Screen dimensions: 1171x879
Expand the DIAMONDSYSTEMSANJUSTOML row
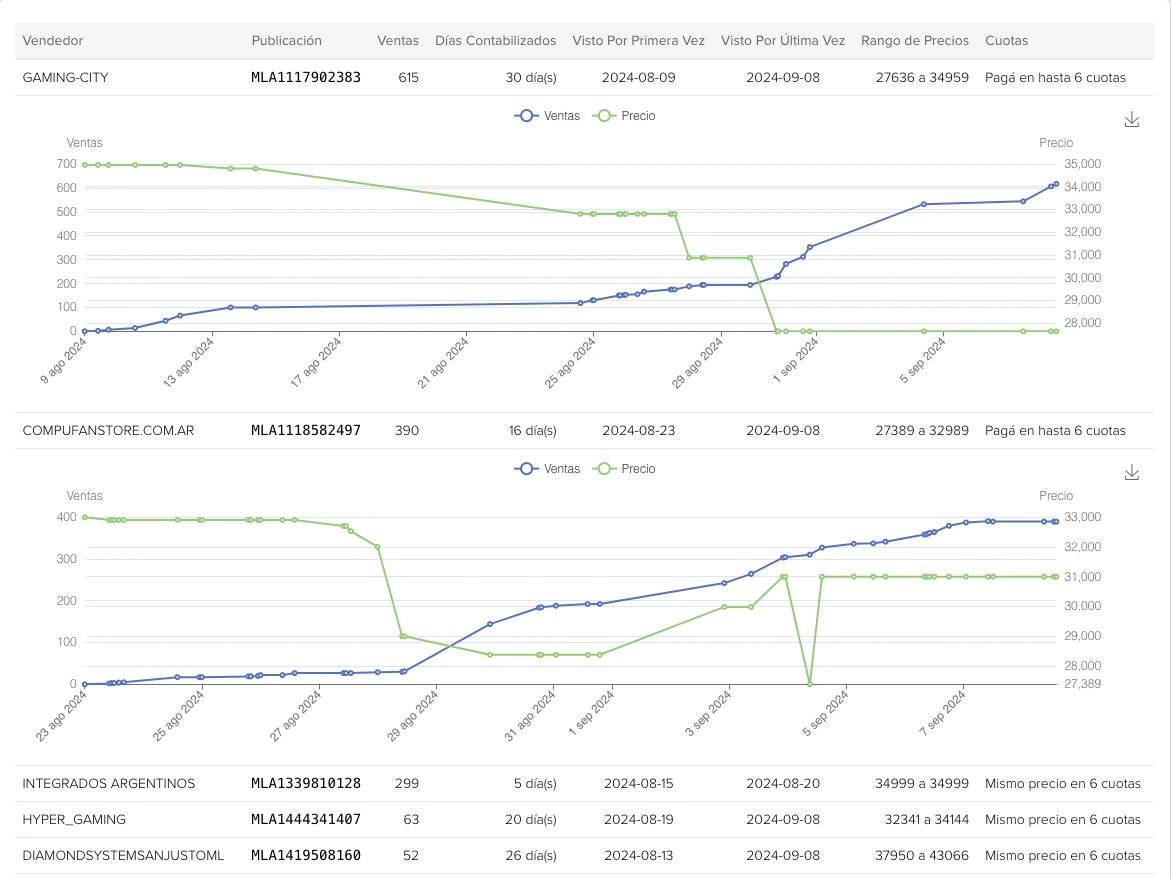(x=584, y=855)
